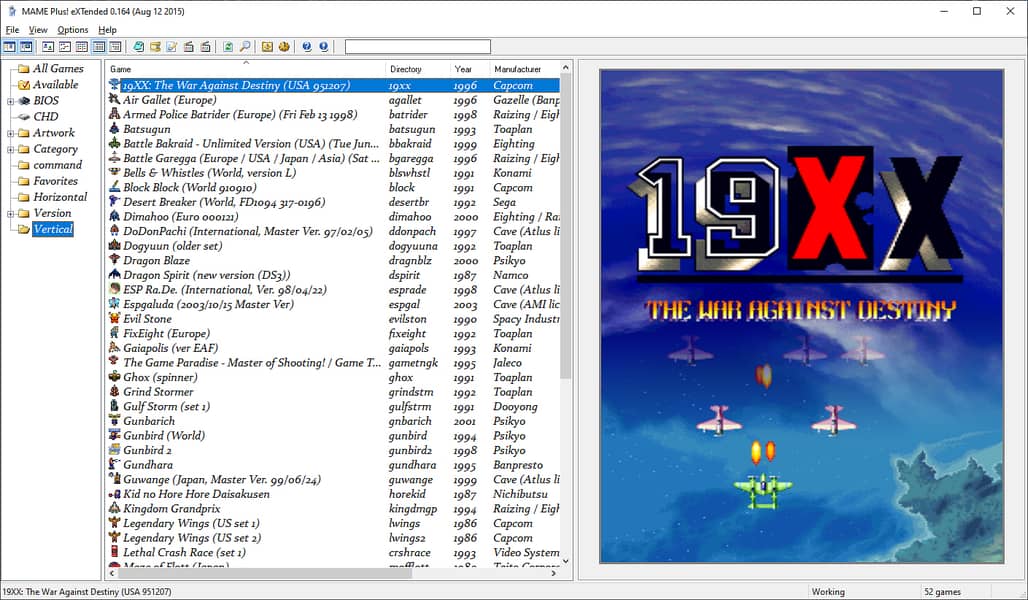
Task: Expand the Artwork folder tree node
Action: click(x=10, y=133)
